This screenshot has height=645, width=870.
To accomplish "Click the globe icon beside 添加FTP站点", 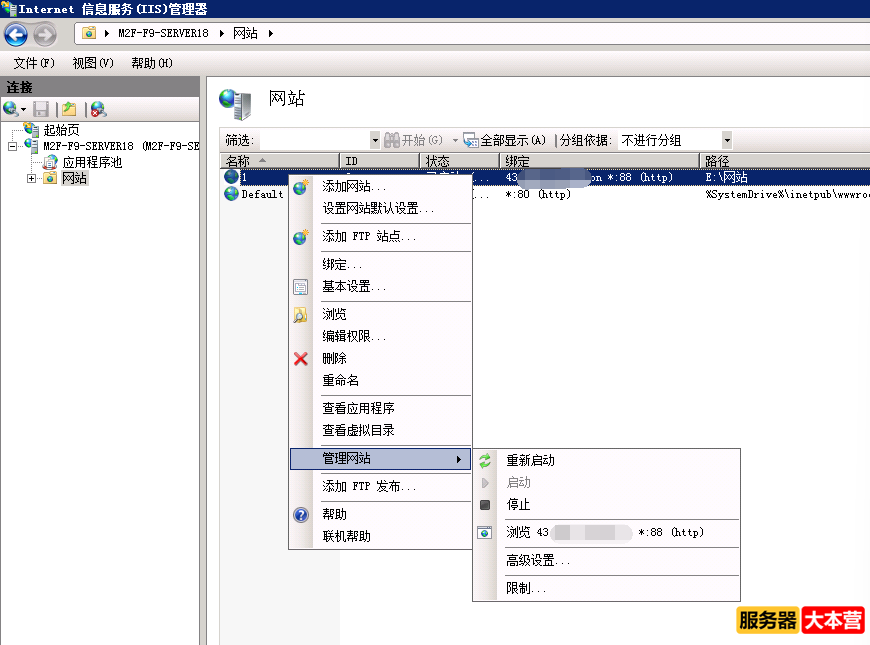I will (x=301, y=238).
